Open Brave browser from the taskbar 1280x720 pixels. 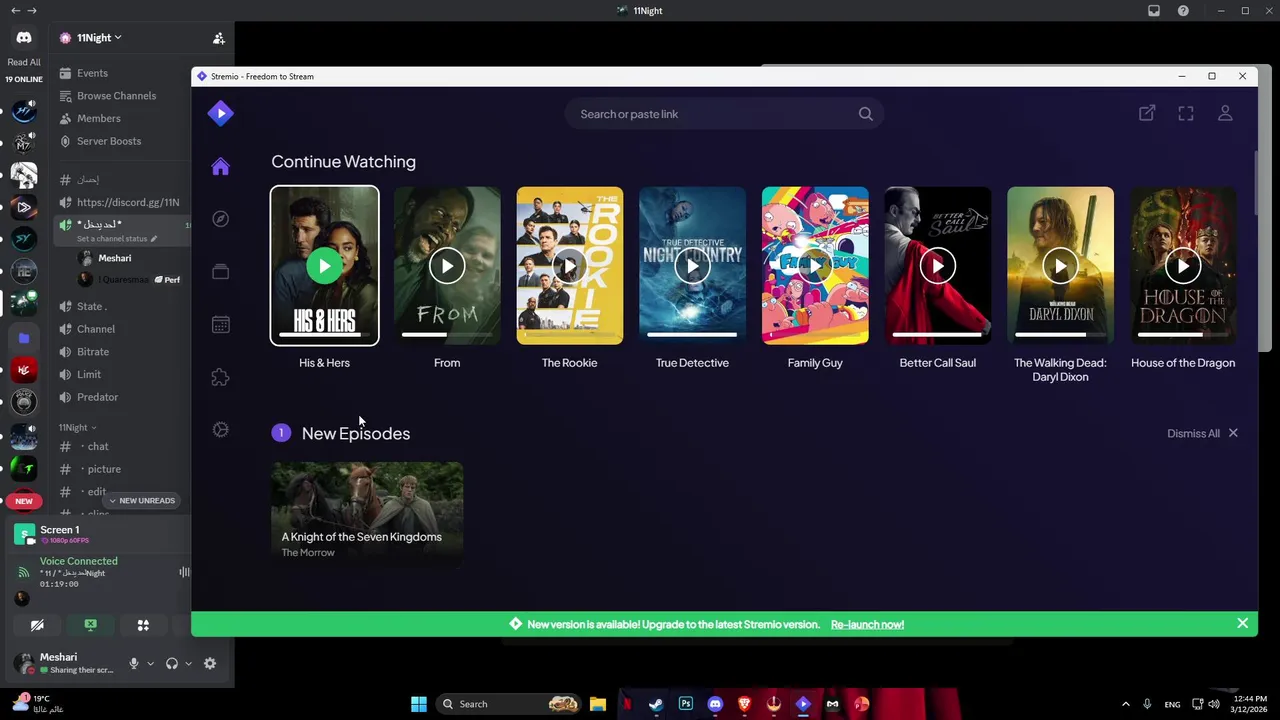coord(744,704)
